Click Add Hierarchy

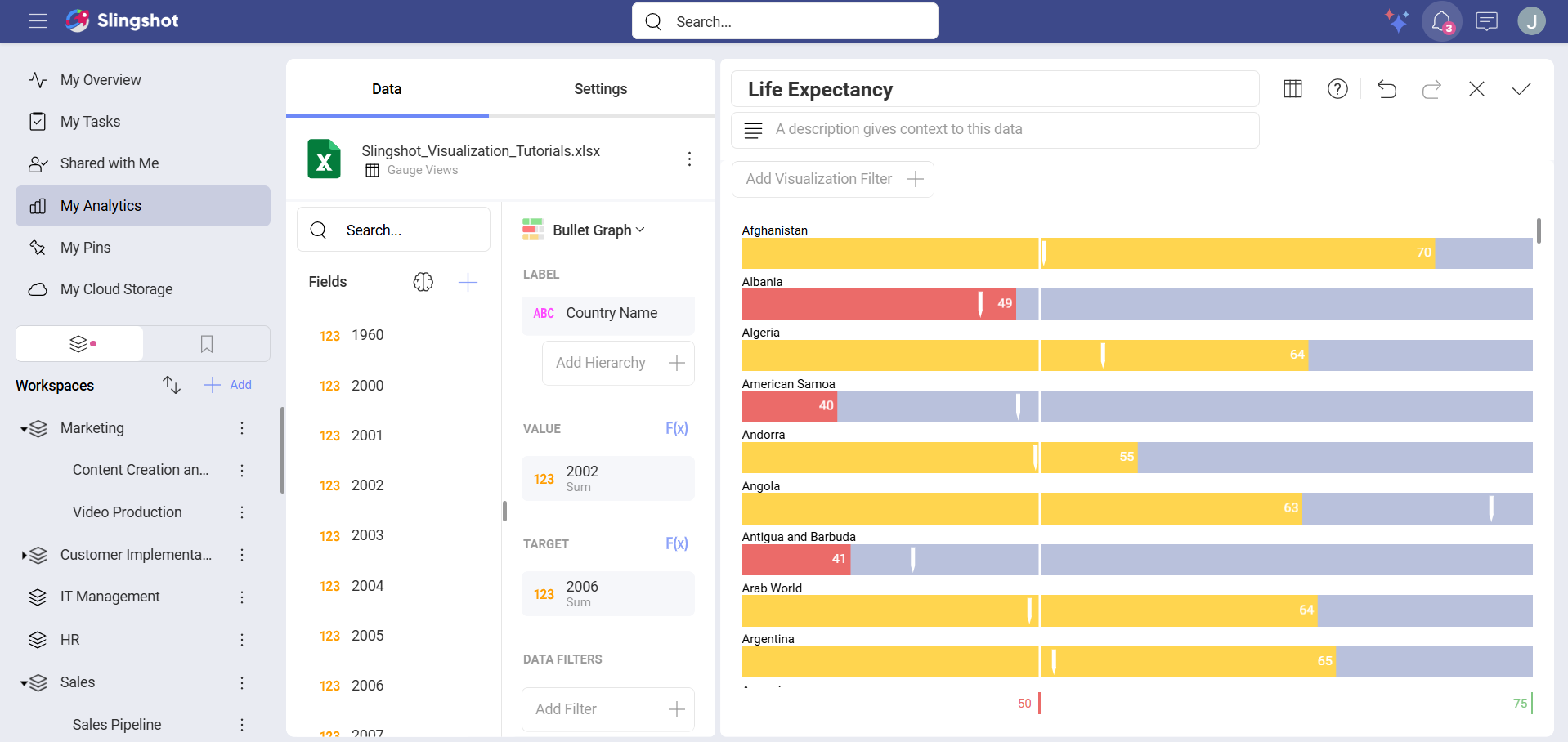click(x=618, y=363)
